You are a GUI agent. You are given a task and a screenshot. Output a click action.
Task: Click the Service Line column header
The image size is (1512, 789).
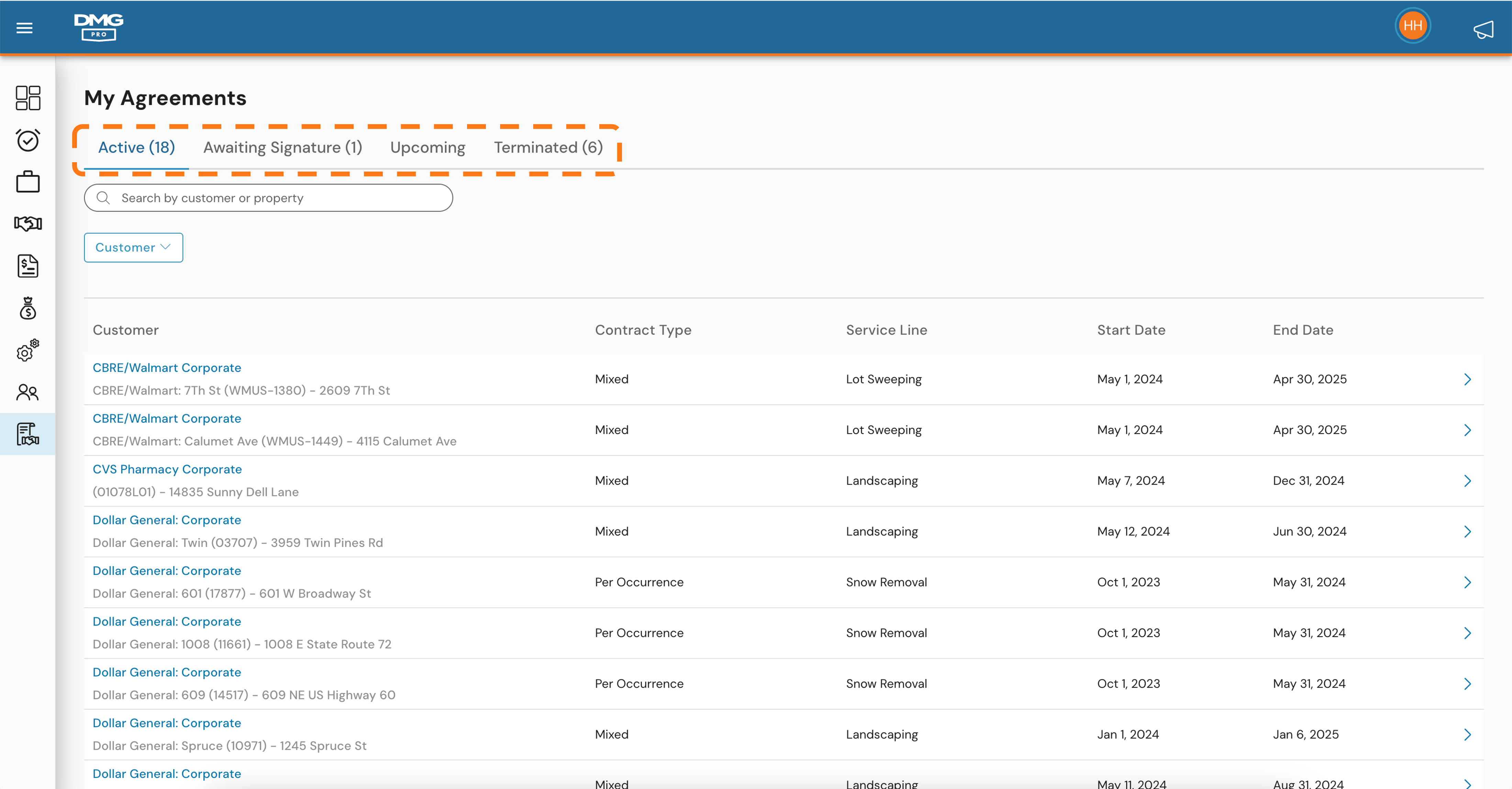[x=886, y=330]
